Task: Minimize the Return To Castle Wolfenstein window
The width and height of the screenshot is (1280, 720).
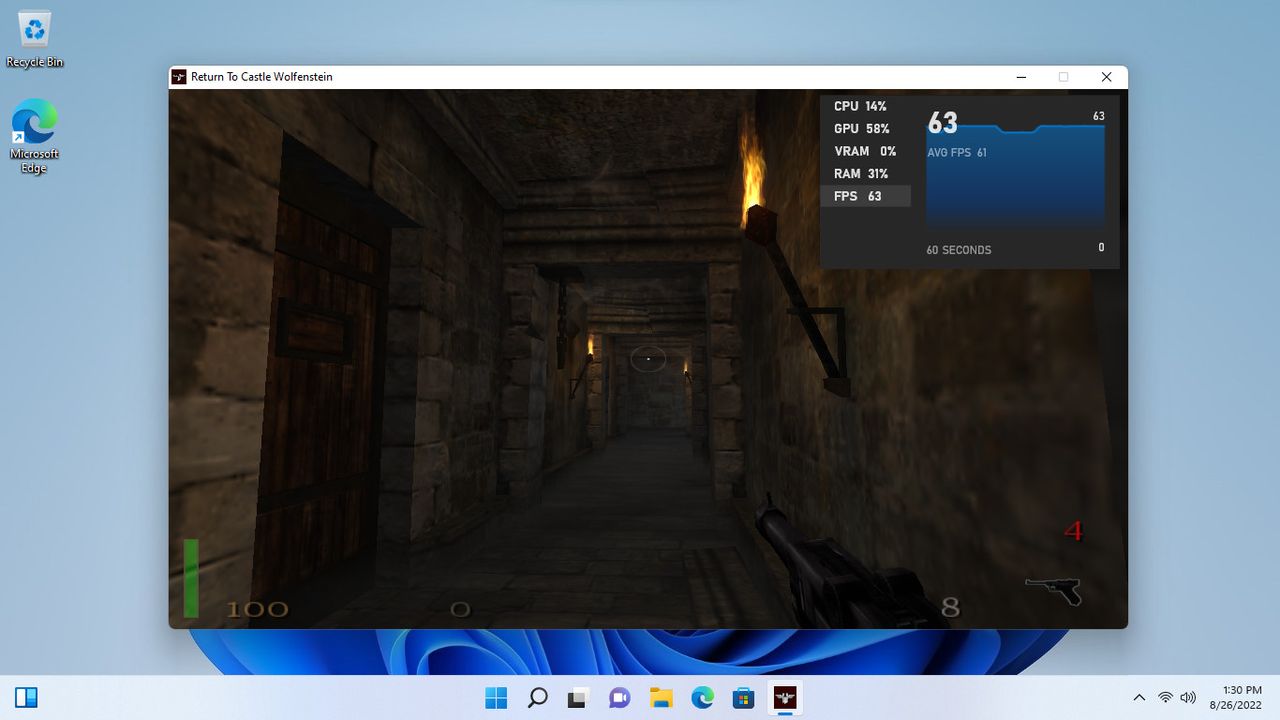Action: click(x=1021, y=77)
